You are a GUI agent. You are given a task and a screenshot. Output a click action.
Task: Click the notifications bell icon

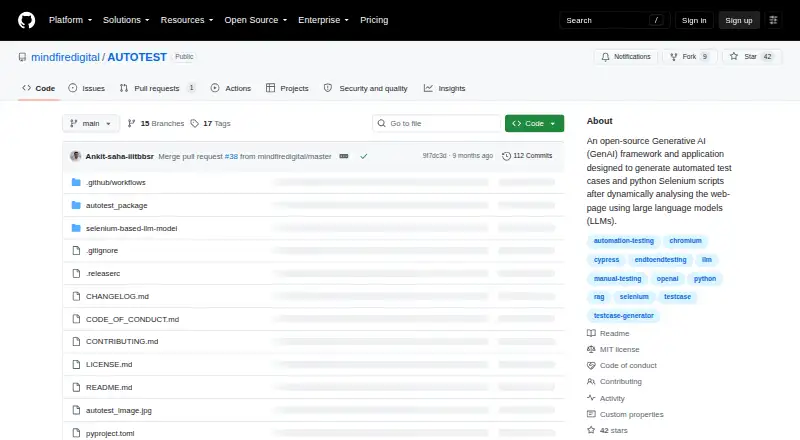(x=605, y=57)
